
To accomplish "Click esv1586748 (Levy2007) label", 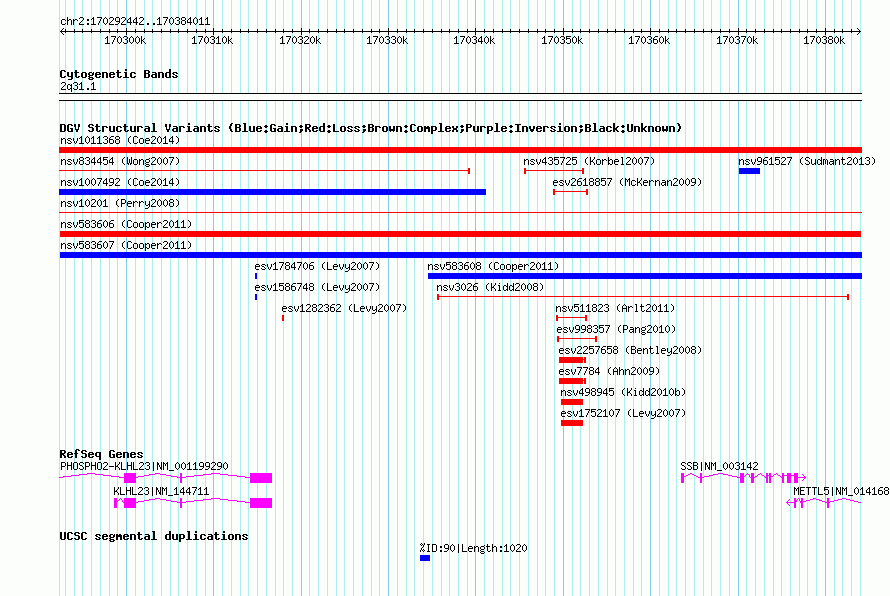I will pos(317,287).
